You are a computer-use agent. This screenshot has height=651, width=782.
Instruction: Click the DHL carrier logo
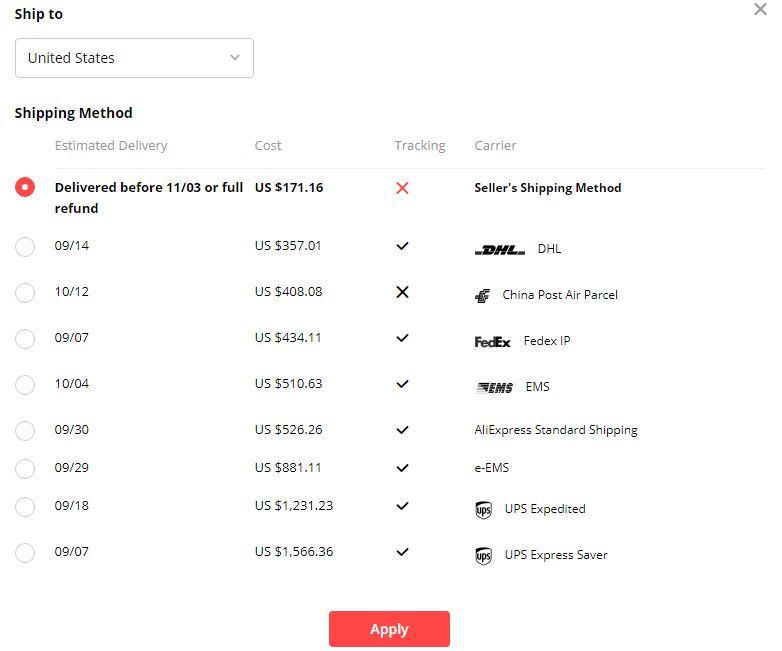pos(499,250)
